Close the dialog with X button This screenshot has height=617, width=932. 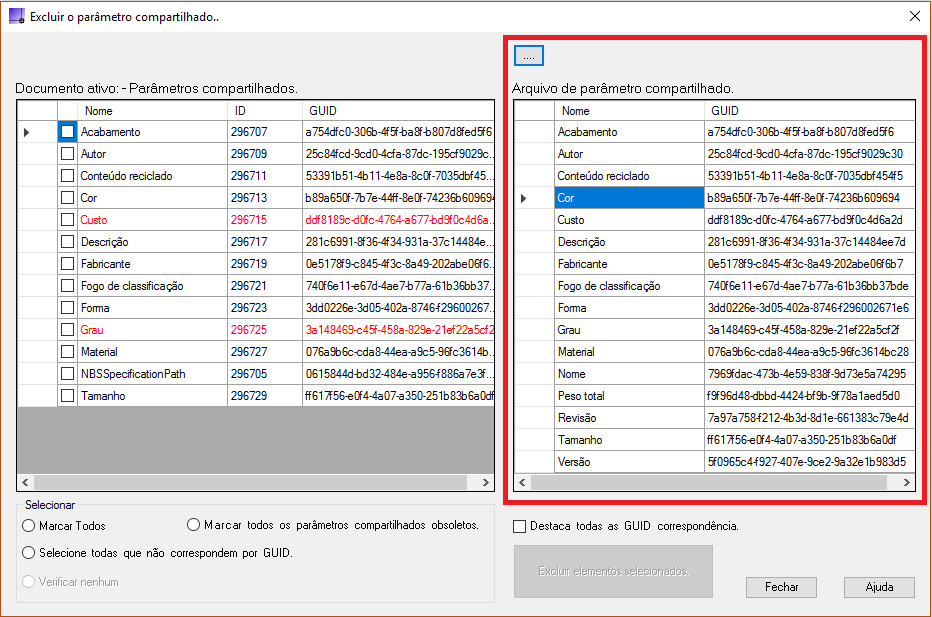(915, 16)
